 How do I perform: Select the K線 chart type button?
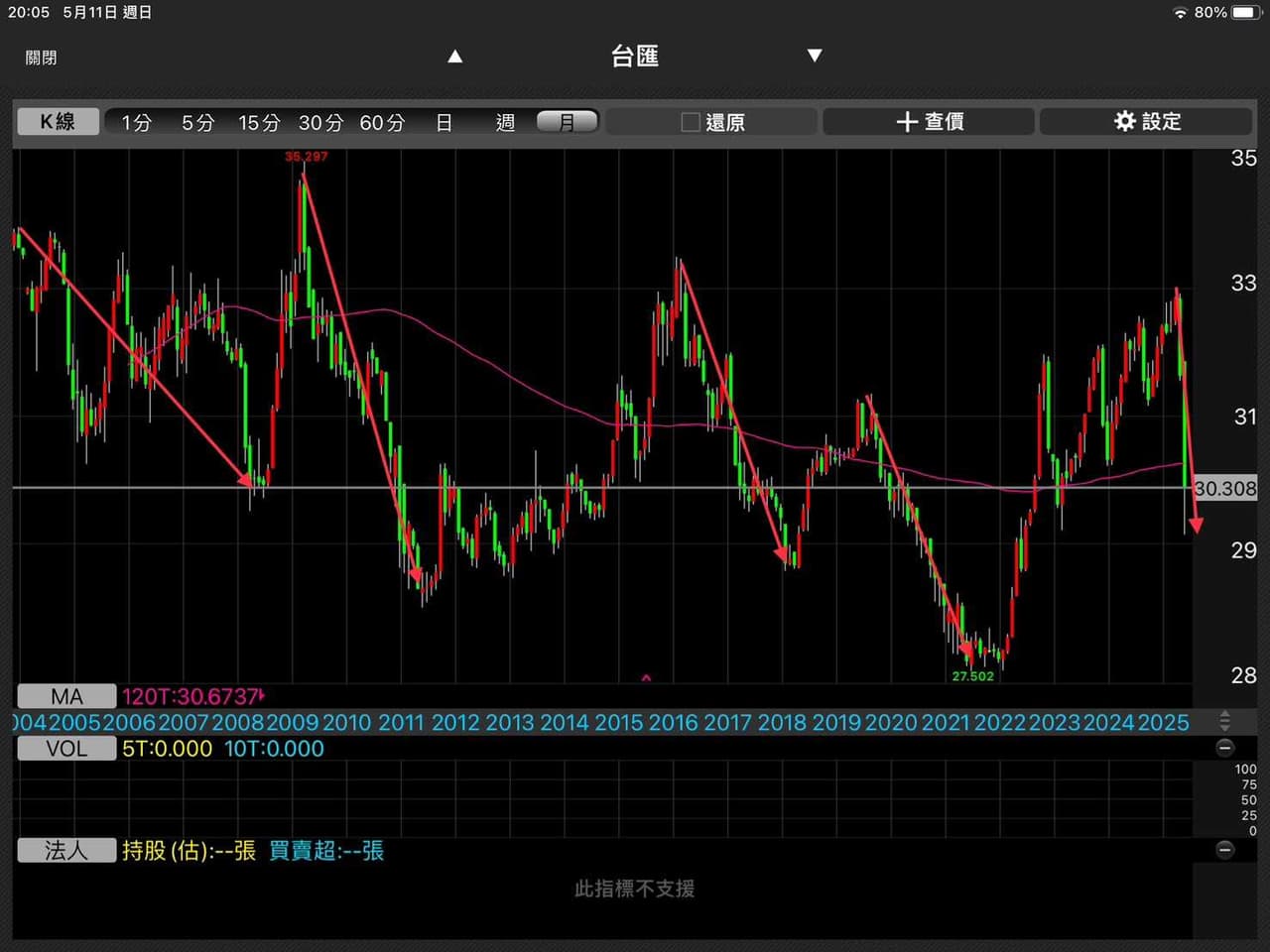pos(58,121)
